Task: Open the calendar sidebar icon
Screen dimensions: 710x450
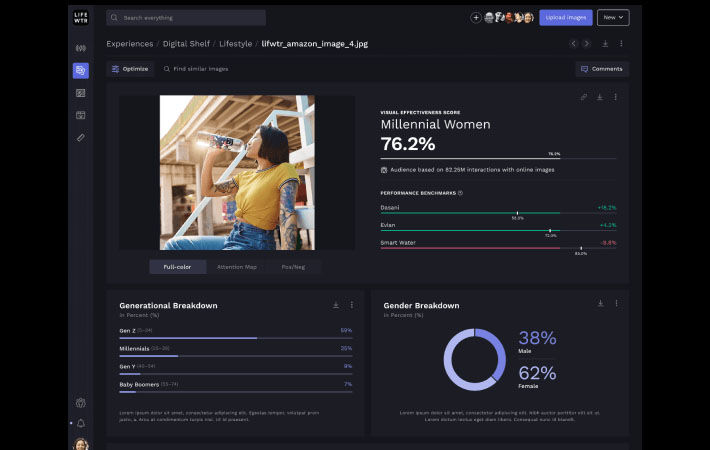Action: pyautogui.click(x=81, y=115)
